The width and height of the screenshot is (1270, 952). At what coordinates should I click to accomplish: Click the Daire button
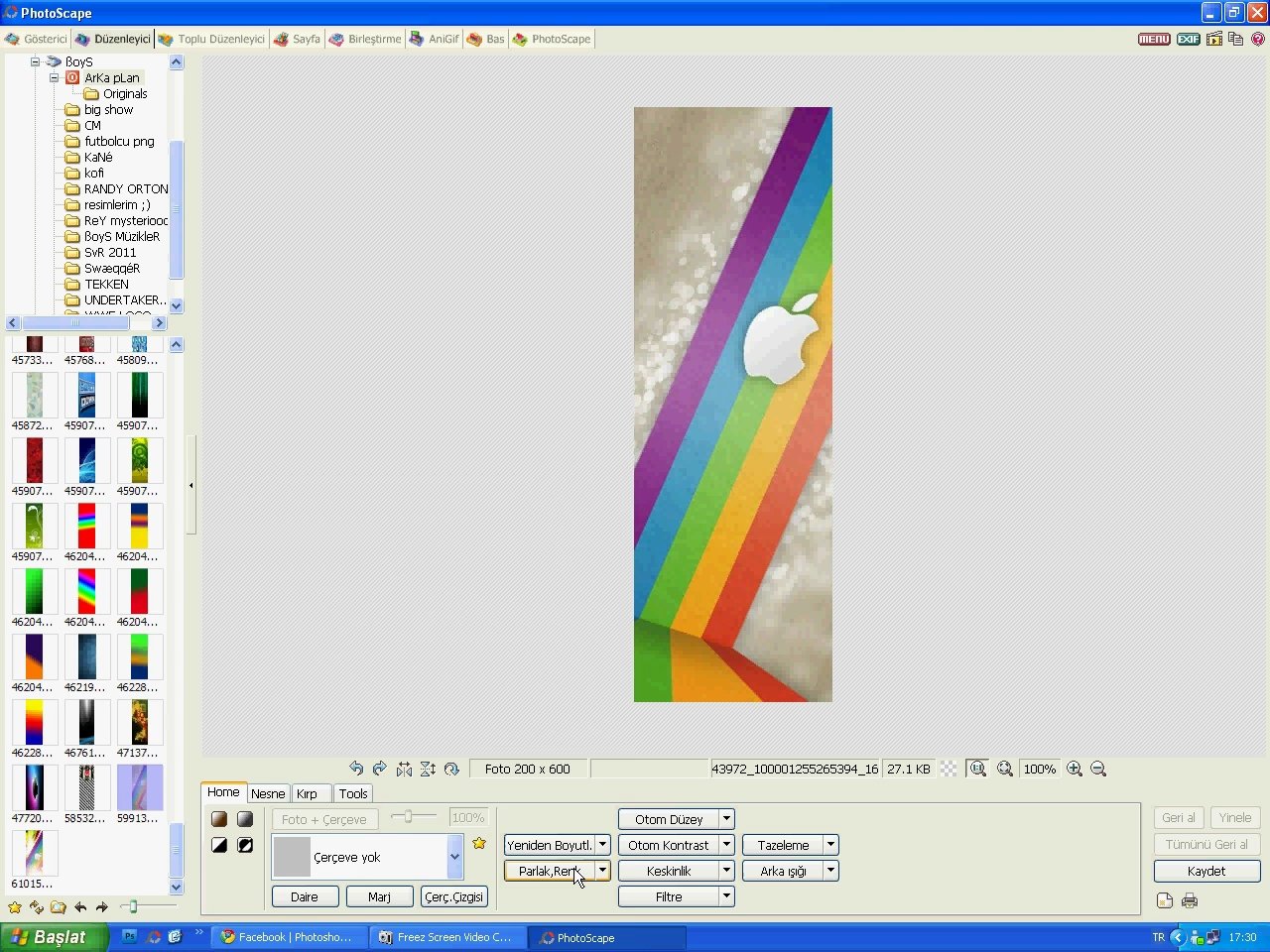click(x=305, y=896)
